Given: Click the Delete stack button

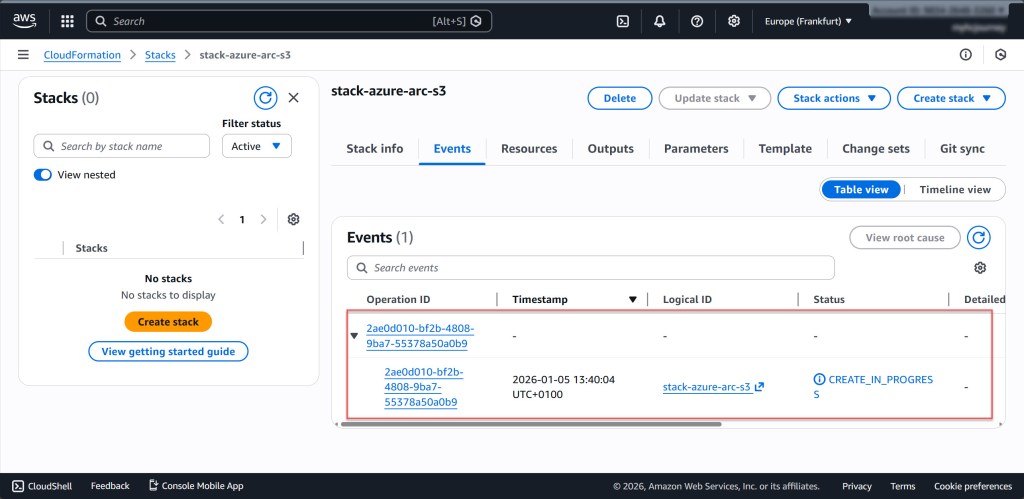Looking at the screenshot, I should click(620, 98).
